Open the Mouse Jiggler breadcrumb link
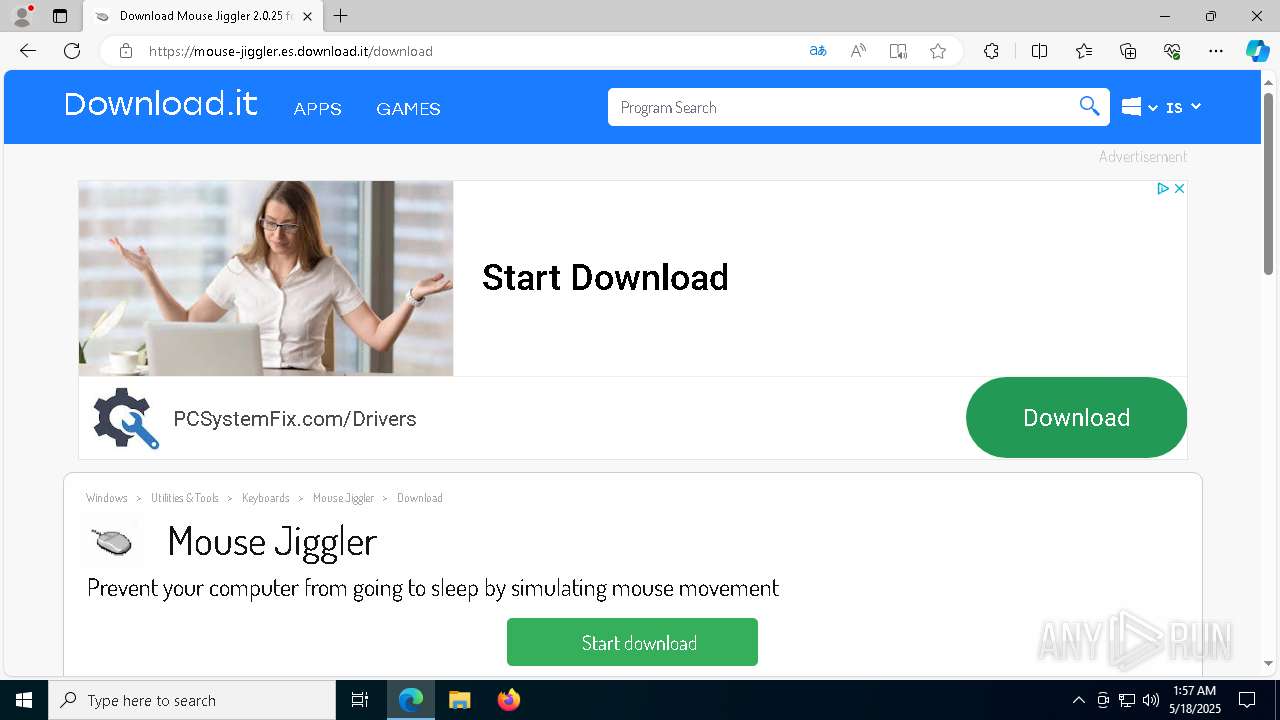Image resolution: width=1280 pixels, height=720 pixels. 343,498
